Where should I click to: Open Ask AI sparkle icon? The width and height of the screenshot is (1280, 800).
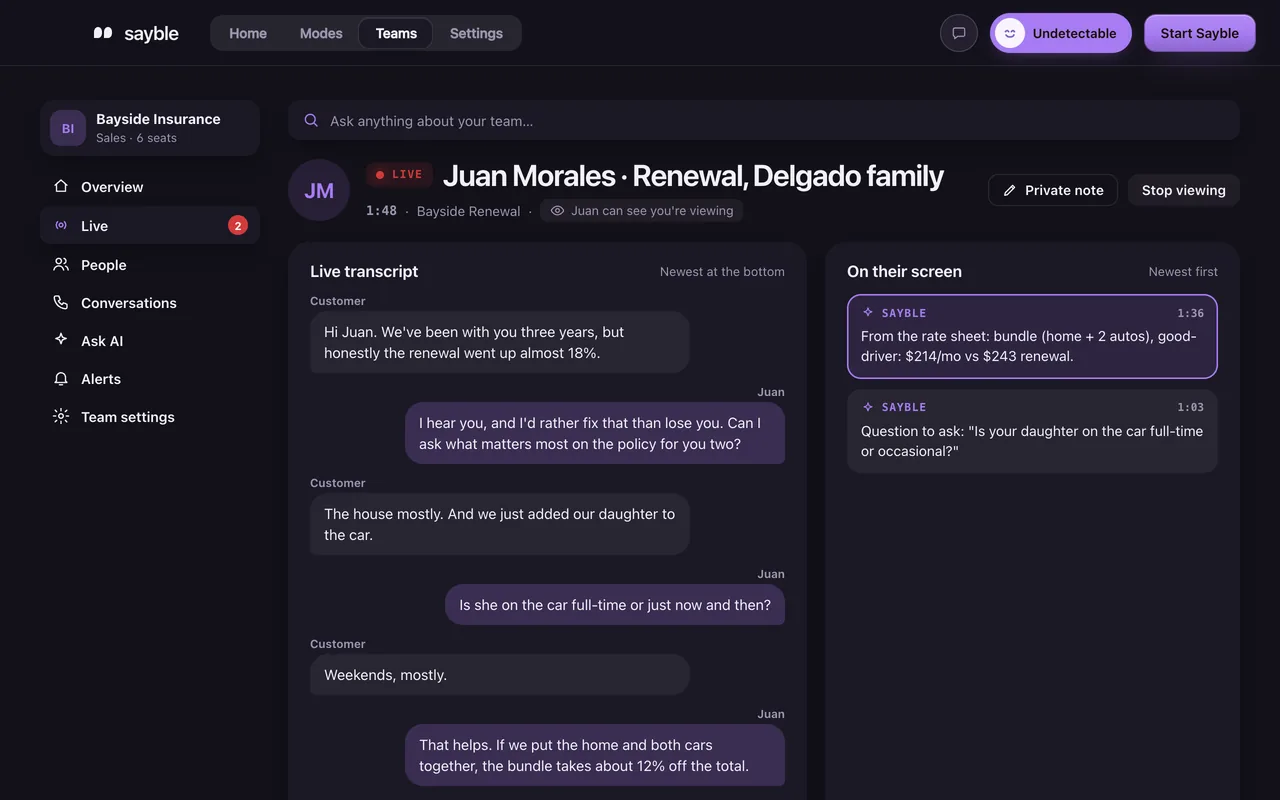click(61, 341)
